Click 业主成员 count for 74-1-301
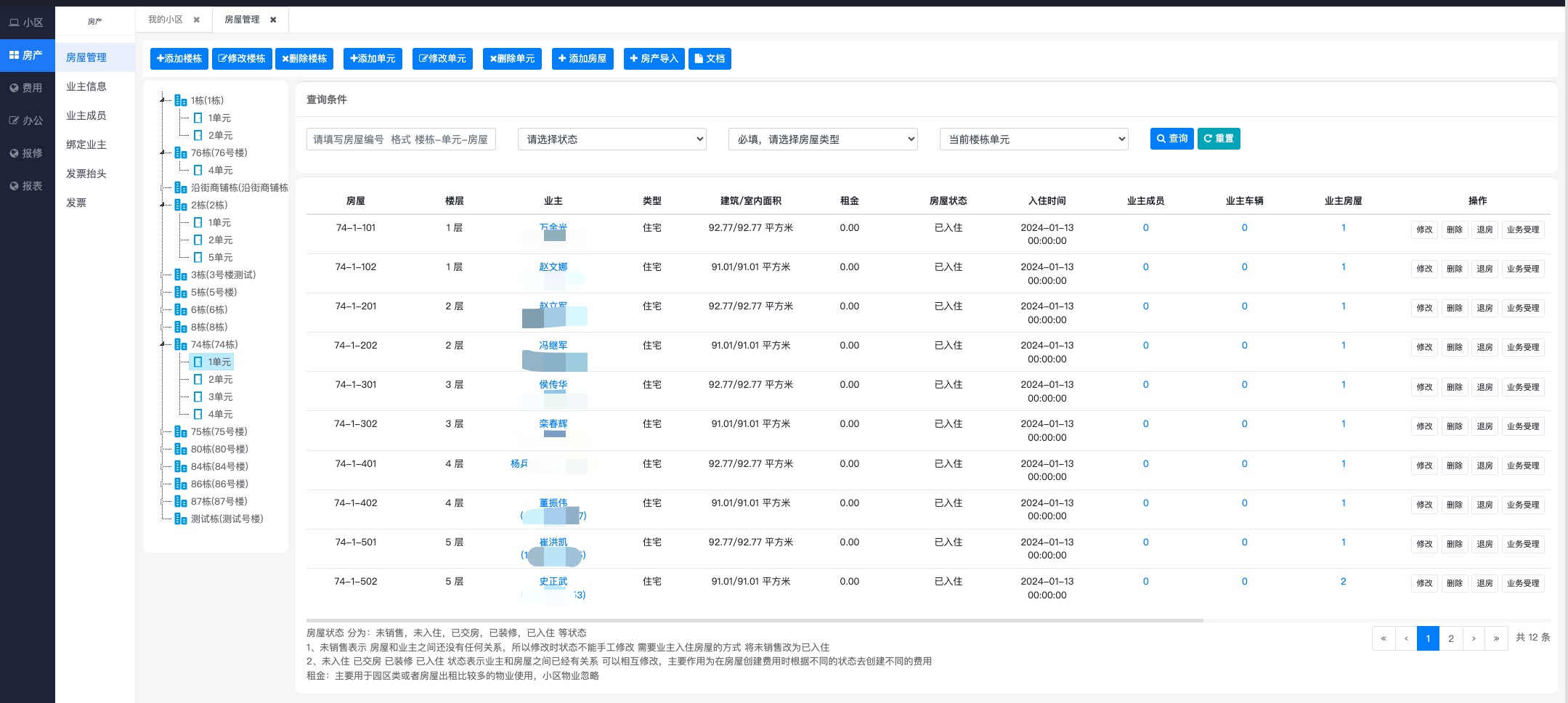Screen dimensions: 1568x703 point(1145,385)
